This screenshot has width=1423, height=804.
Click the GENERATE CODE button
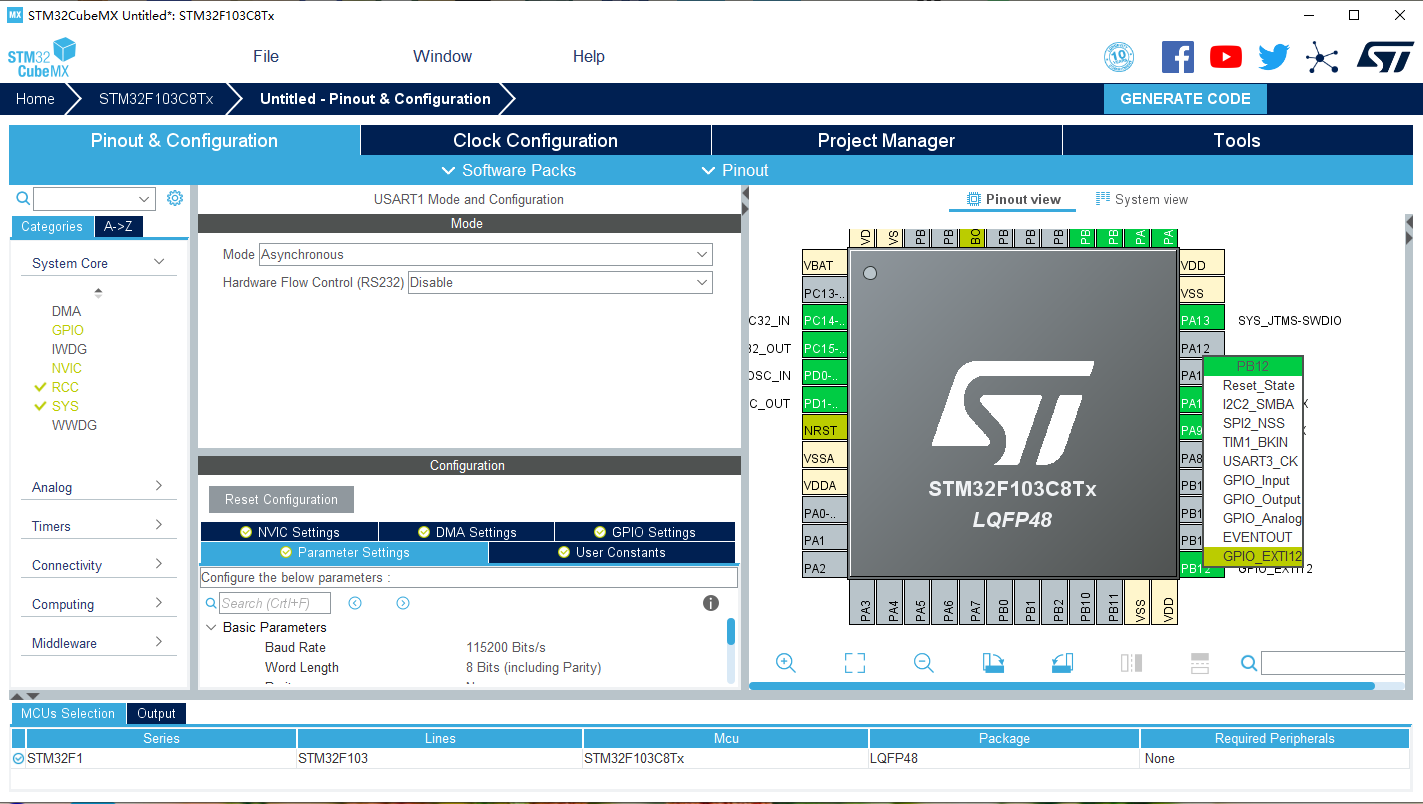point(1185,99)
